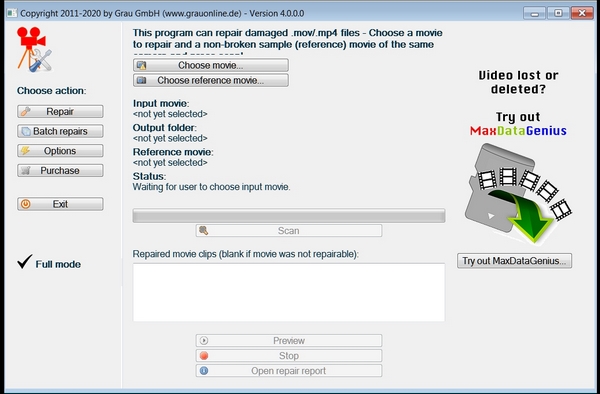Maximize the window
The image size is (600, 394).
[x=558, y=13]
